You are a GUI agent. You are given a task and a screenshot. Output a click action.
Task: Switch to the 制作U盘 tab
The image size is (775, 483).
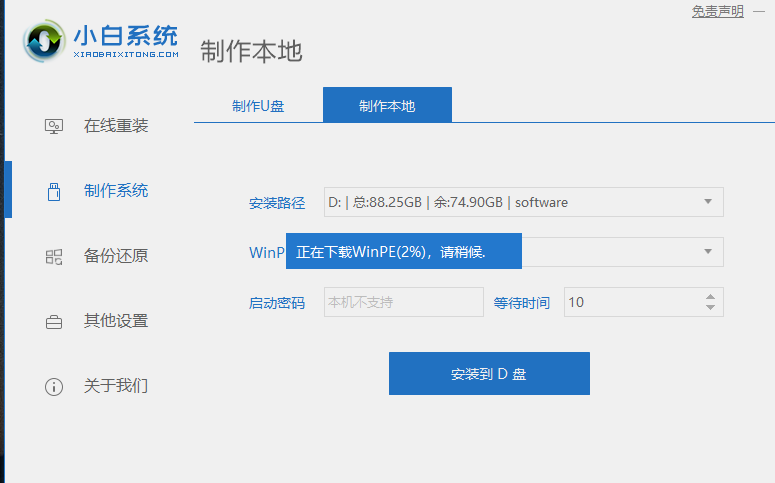point(258,105)
